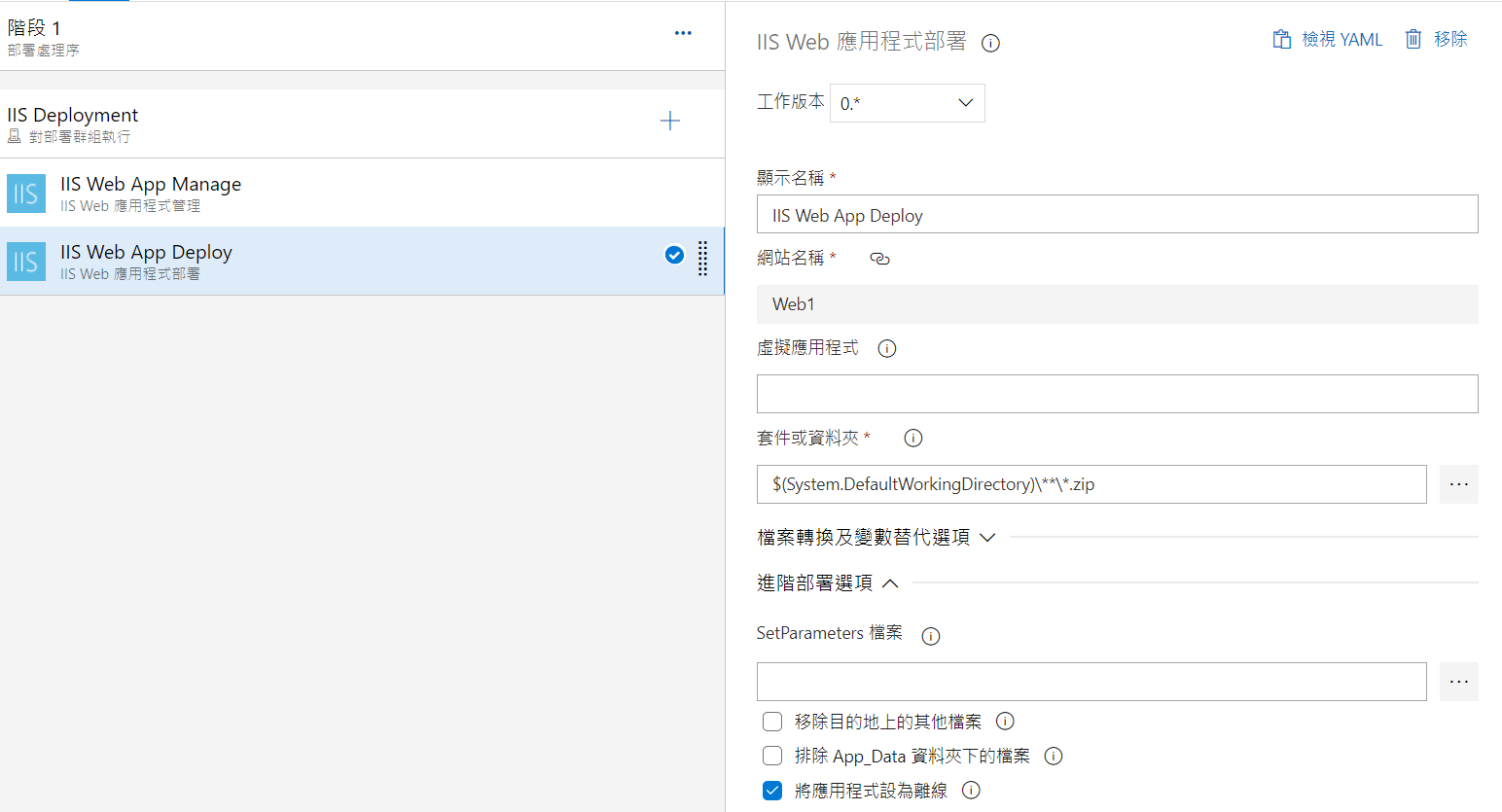
Task: Uncheck 將應用程式設為離線 checkbox
Action: click(x=772, y=791)
